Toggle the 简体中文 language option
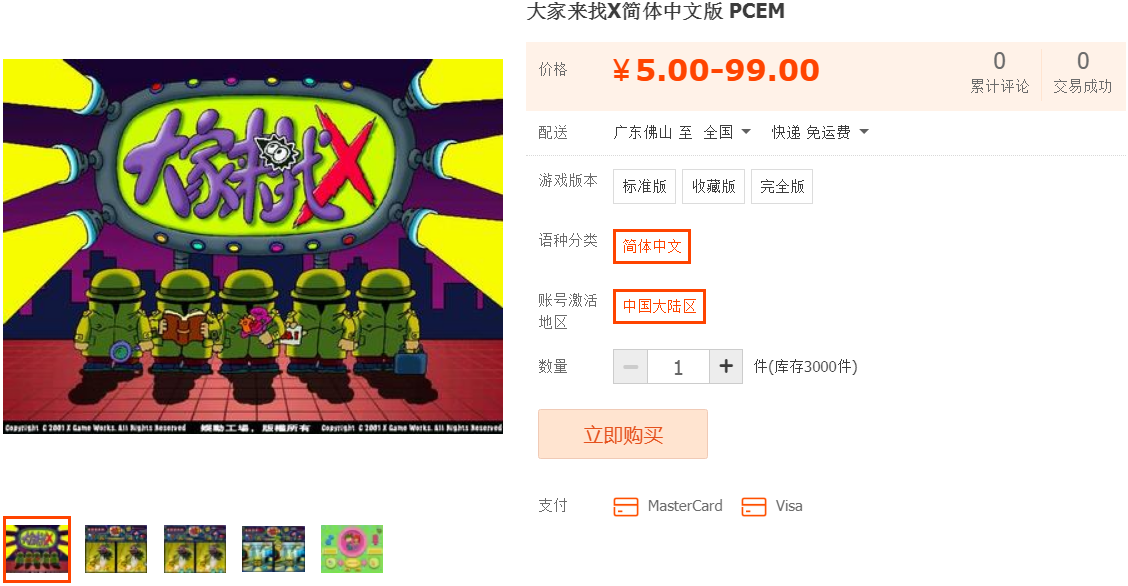 click(652, 247)
